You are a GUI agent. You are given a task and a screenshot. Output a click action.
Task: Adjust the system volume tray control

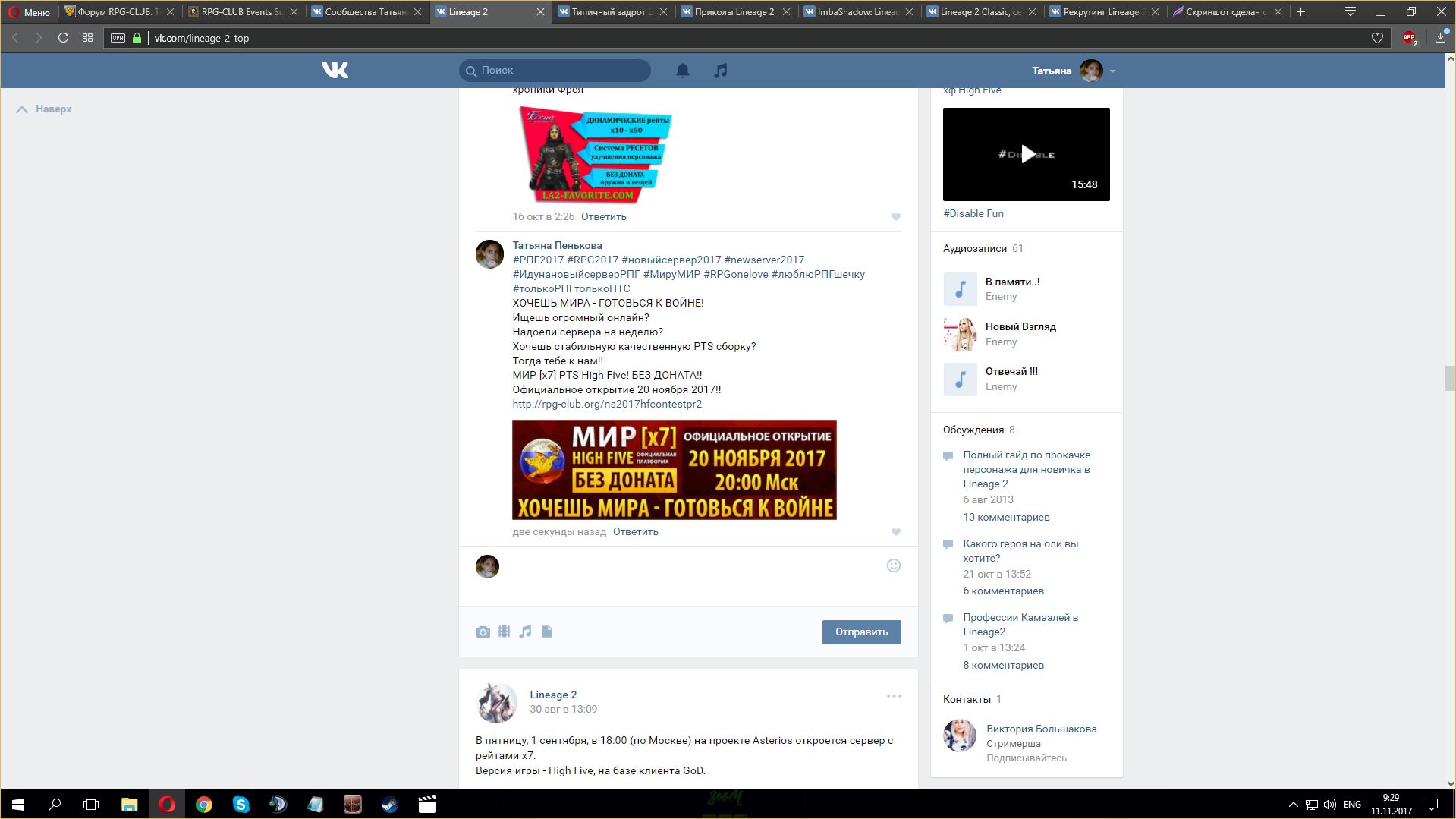click(1329, 805)
